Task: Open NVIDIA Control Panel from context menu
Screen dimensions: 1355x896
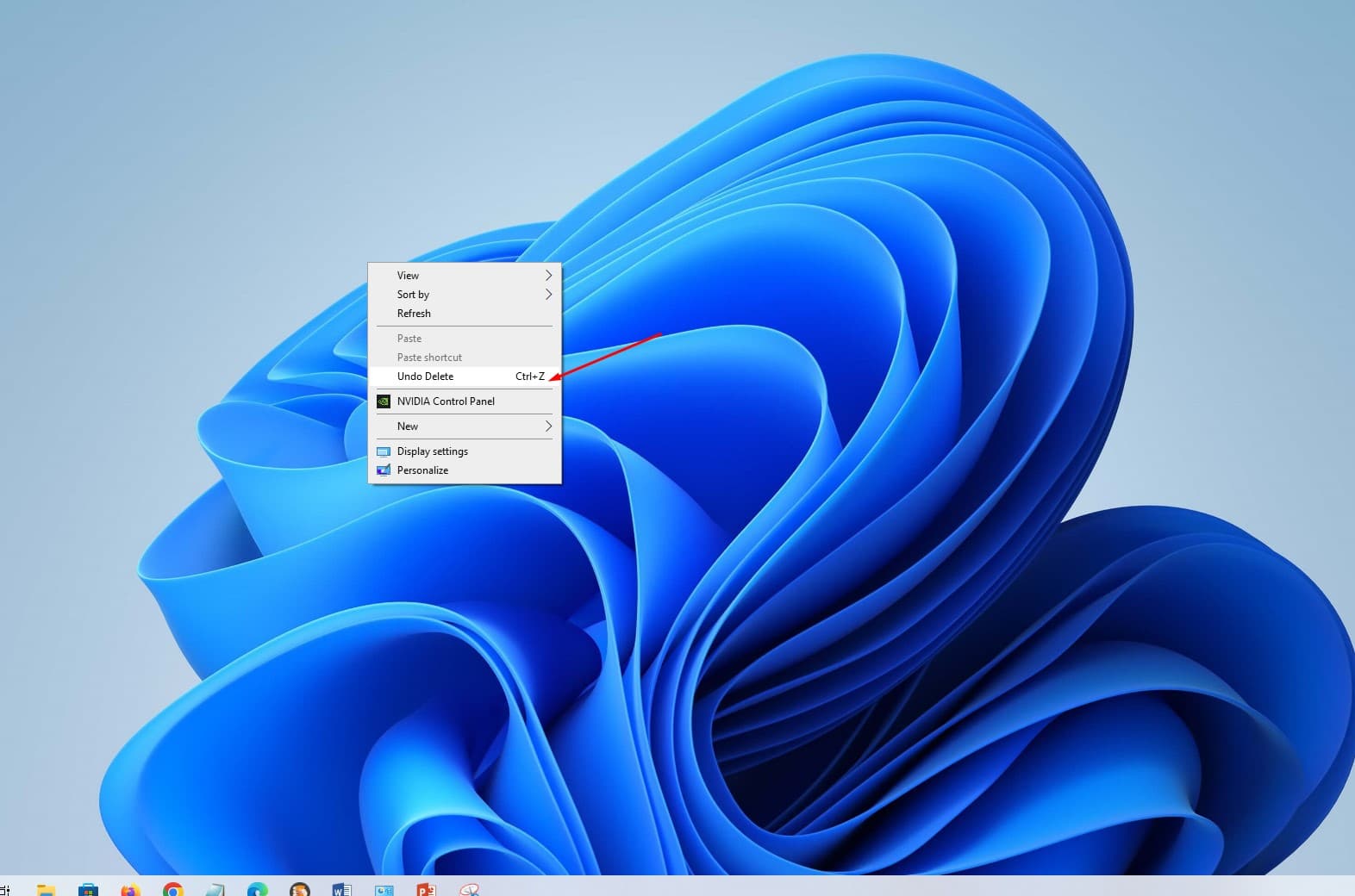Action: pos(465,401)
